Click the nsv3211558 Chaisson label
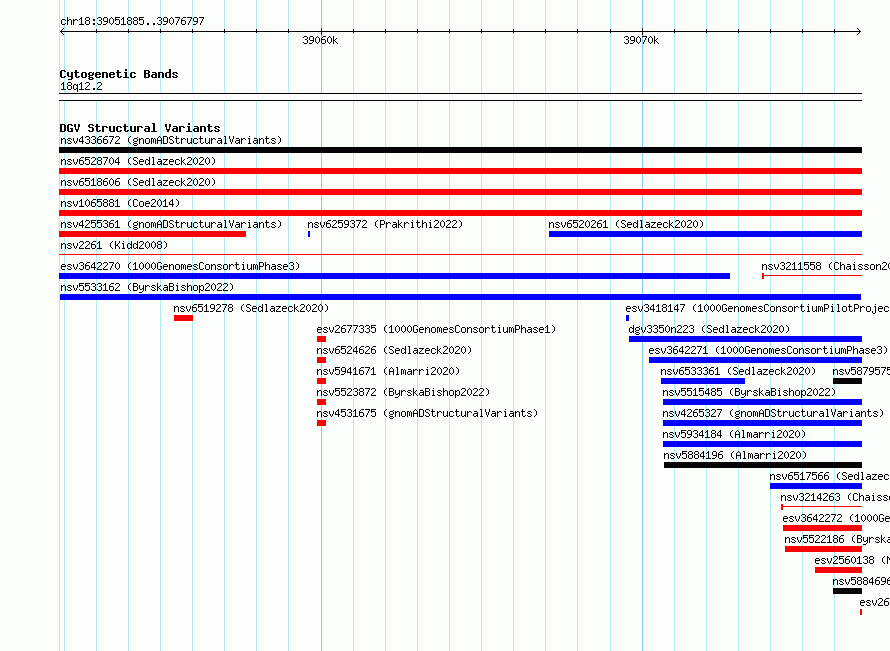Viewport: 890px width, 651px height. click(x=825, y=266)
